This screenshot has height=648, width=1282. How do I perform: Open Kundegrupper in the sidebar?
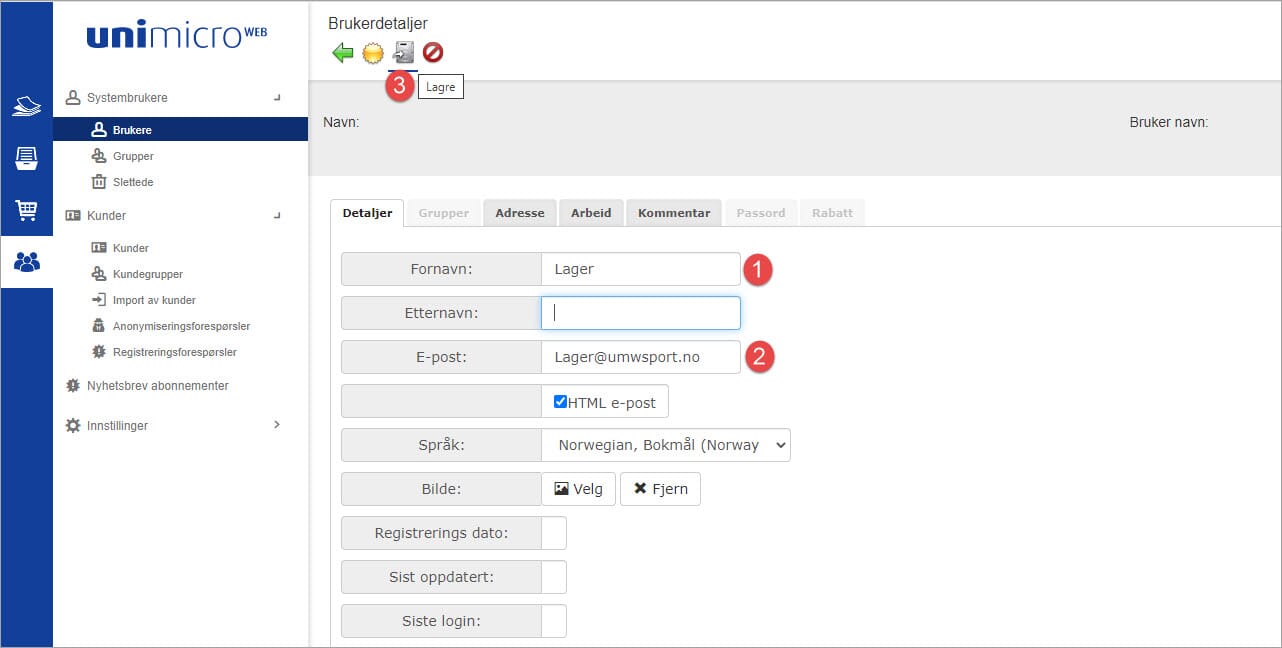tap(147, 274)
